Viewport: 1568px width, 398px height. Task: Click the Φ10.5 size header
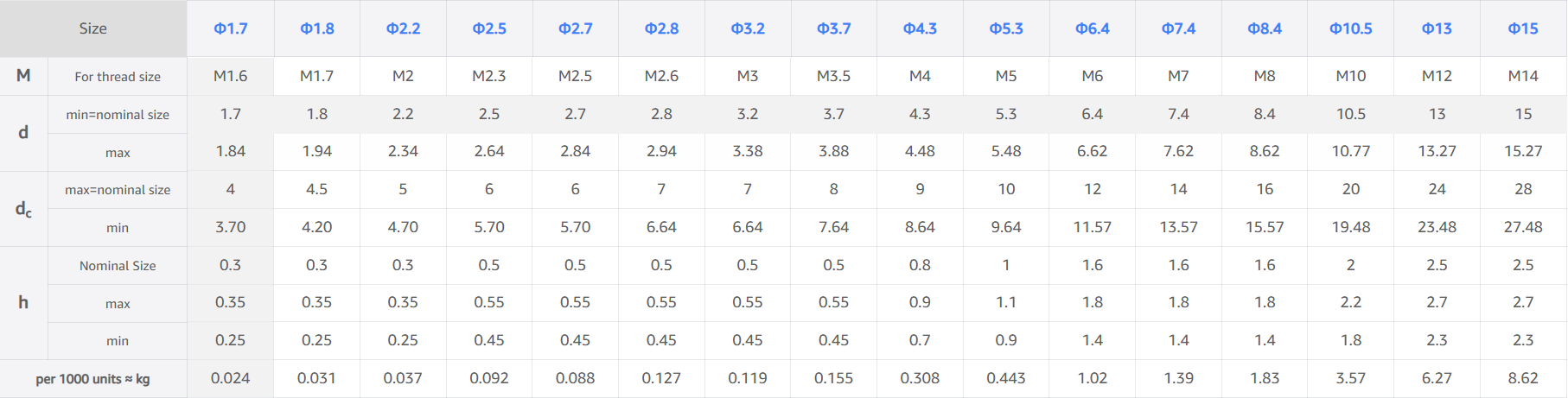(x=1351, y=28)
